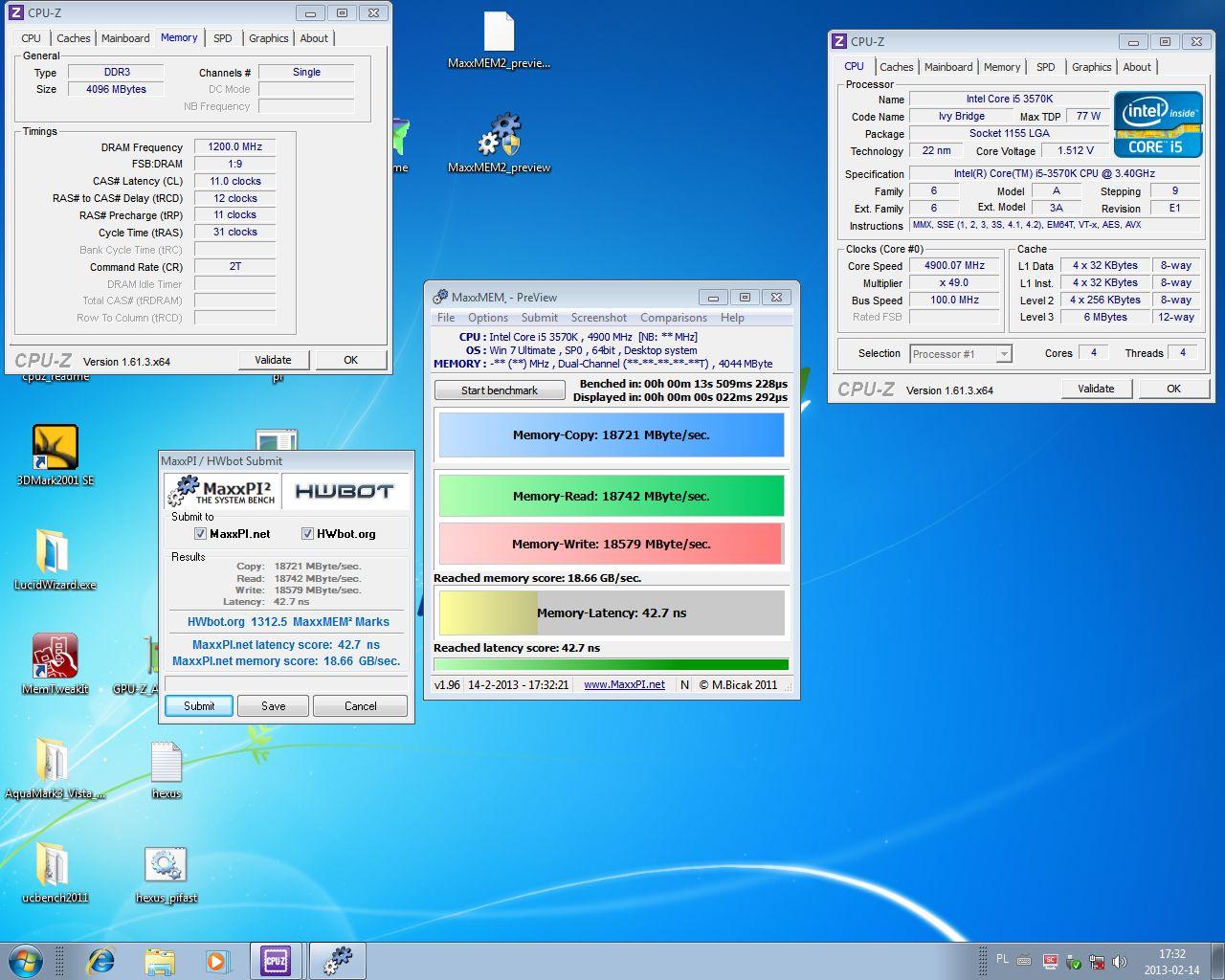Select Memory tab in right CPU-Z window
This screenshot has height=980, width=1225.
pos(1002,67)
